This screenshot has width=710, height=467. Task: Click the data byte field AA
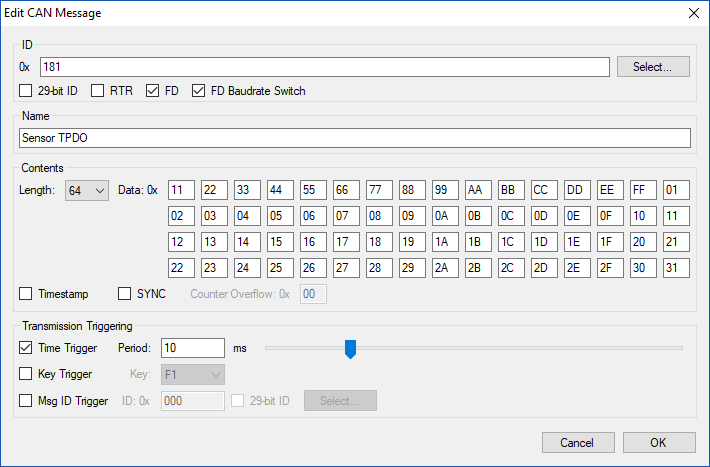[x=478, y=190]
